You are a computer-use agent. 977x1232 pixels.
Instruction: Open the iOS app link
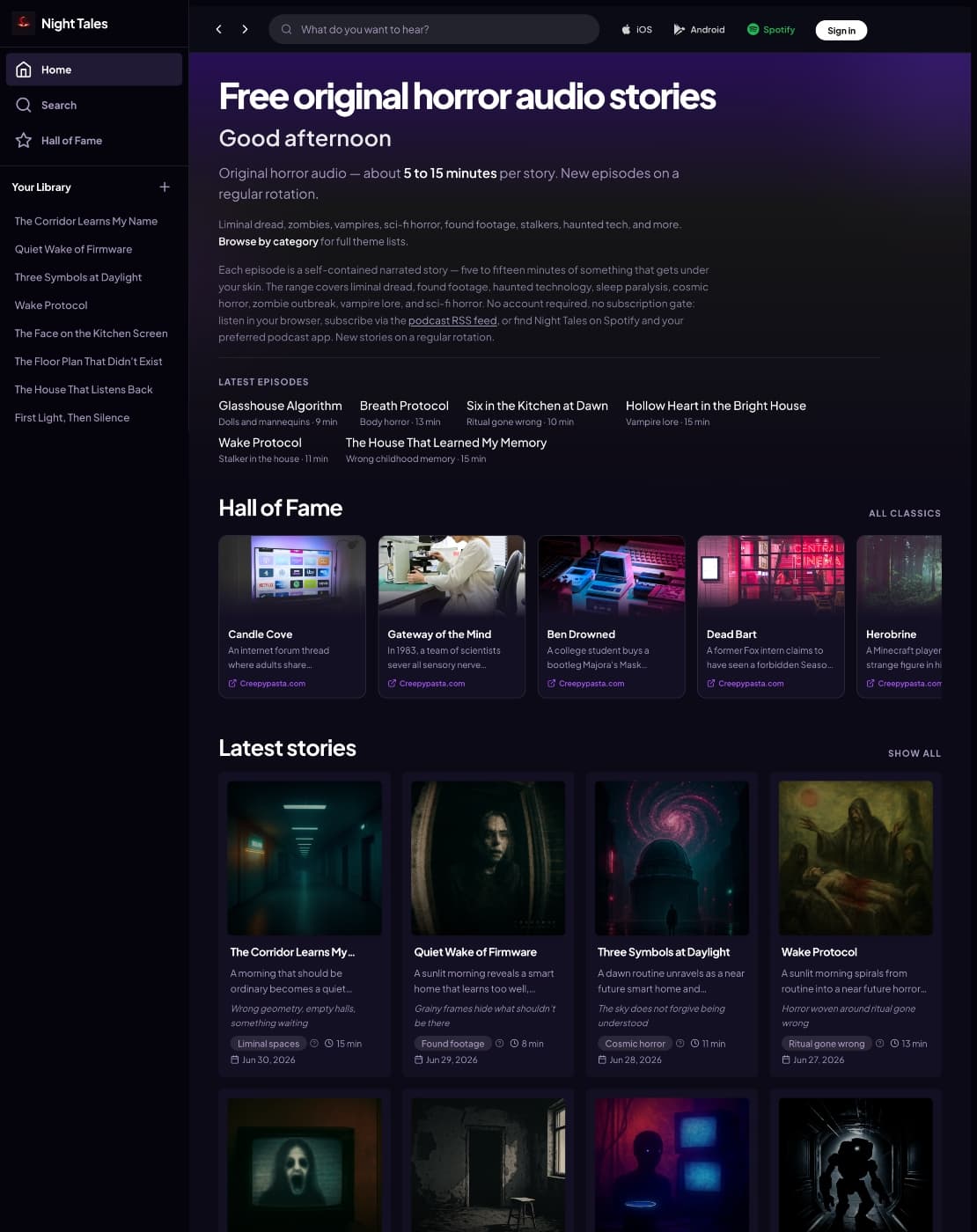(x=636, y=29)
